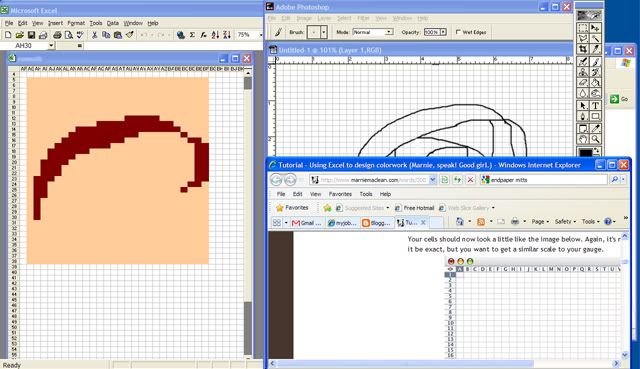Viewport: 640px width, 369px height.
Task: Expand Excel's Name Box dropdown arrow
Action: [51, 46]
